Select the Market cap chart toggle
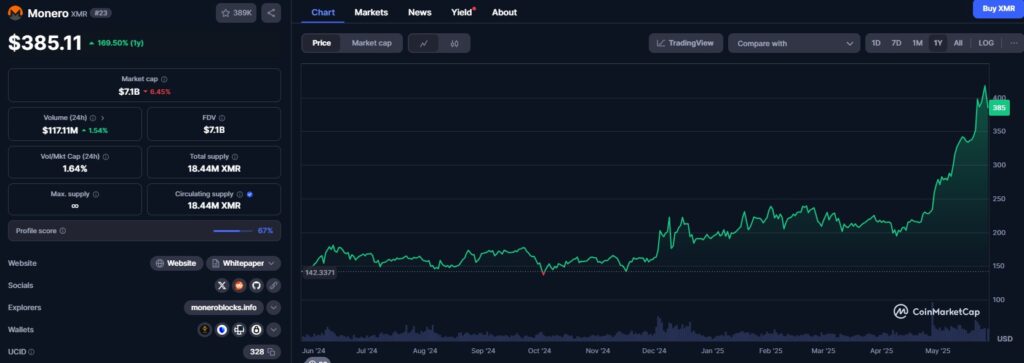Viewport: 1024px width, 363px height. (372, 43)
